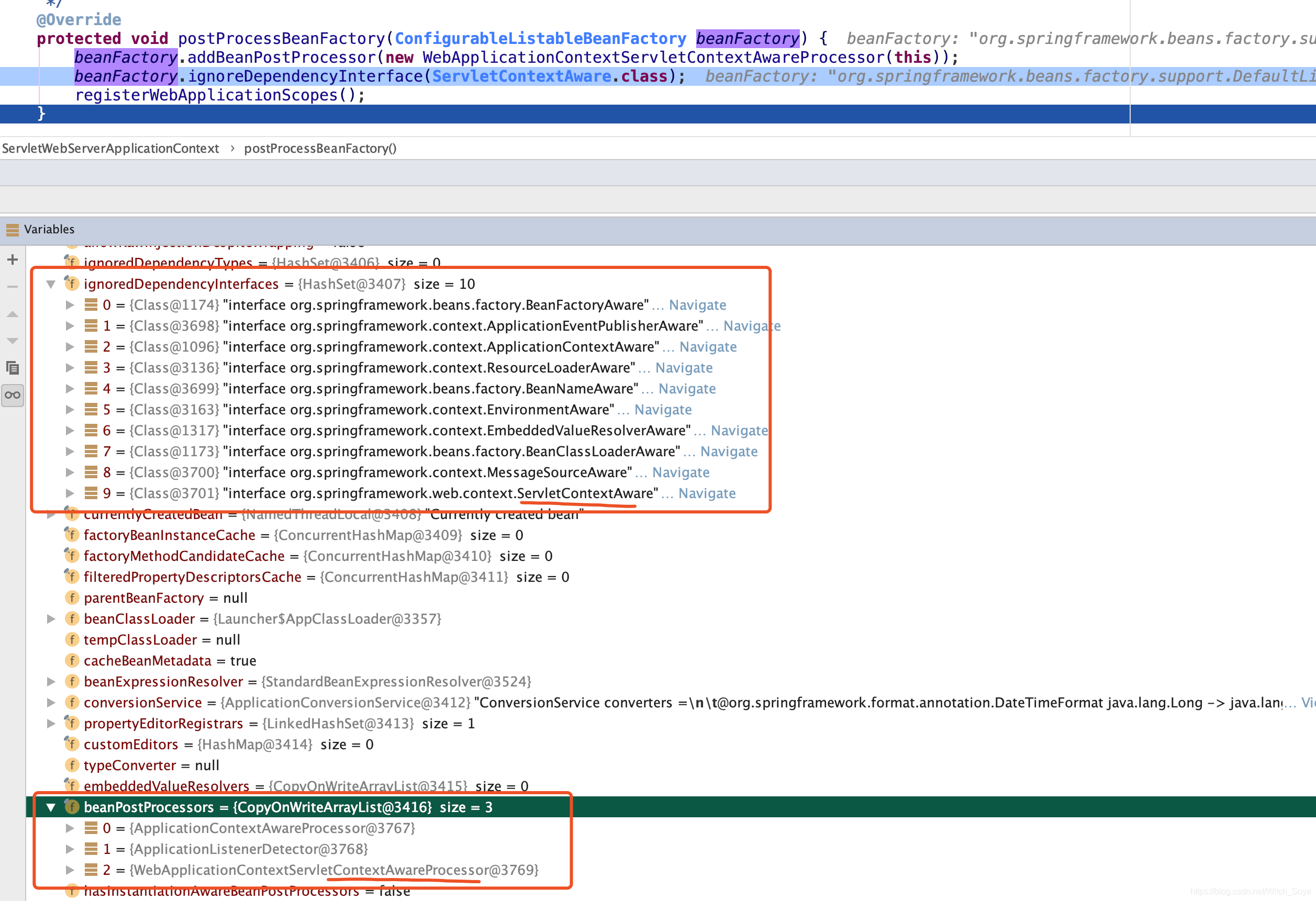1316x901 pixels.
Task: Click the duplicate watch copy icon
Action: [x=13, y=368]
